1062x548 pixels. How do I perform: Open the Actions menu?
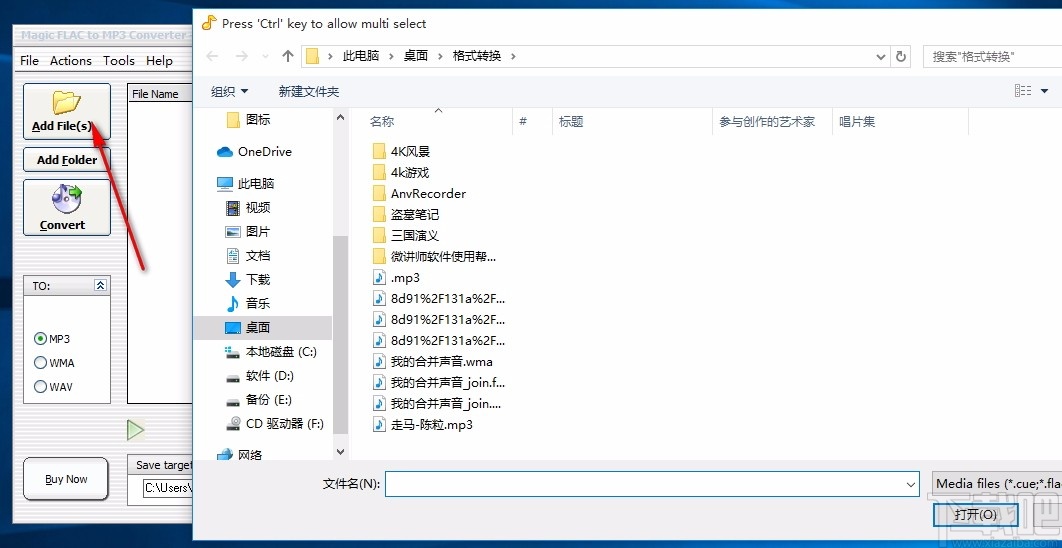tap(70, 61)
